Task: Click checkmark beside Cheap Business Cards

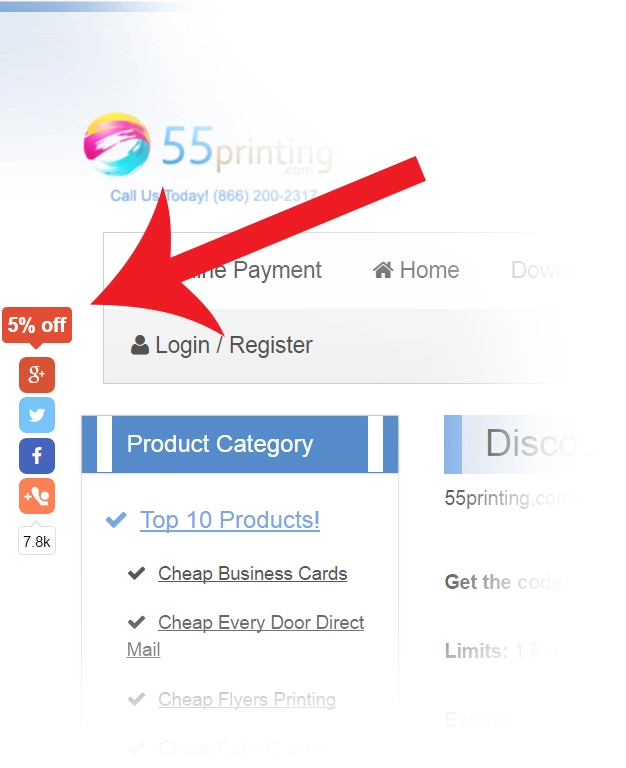Action: pos(136,573)
